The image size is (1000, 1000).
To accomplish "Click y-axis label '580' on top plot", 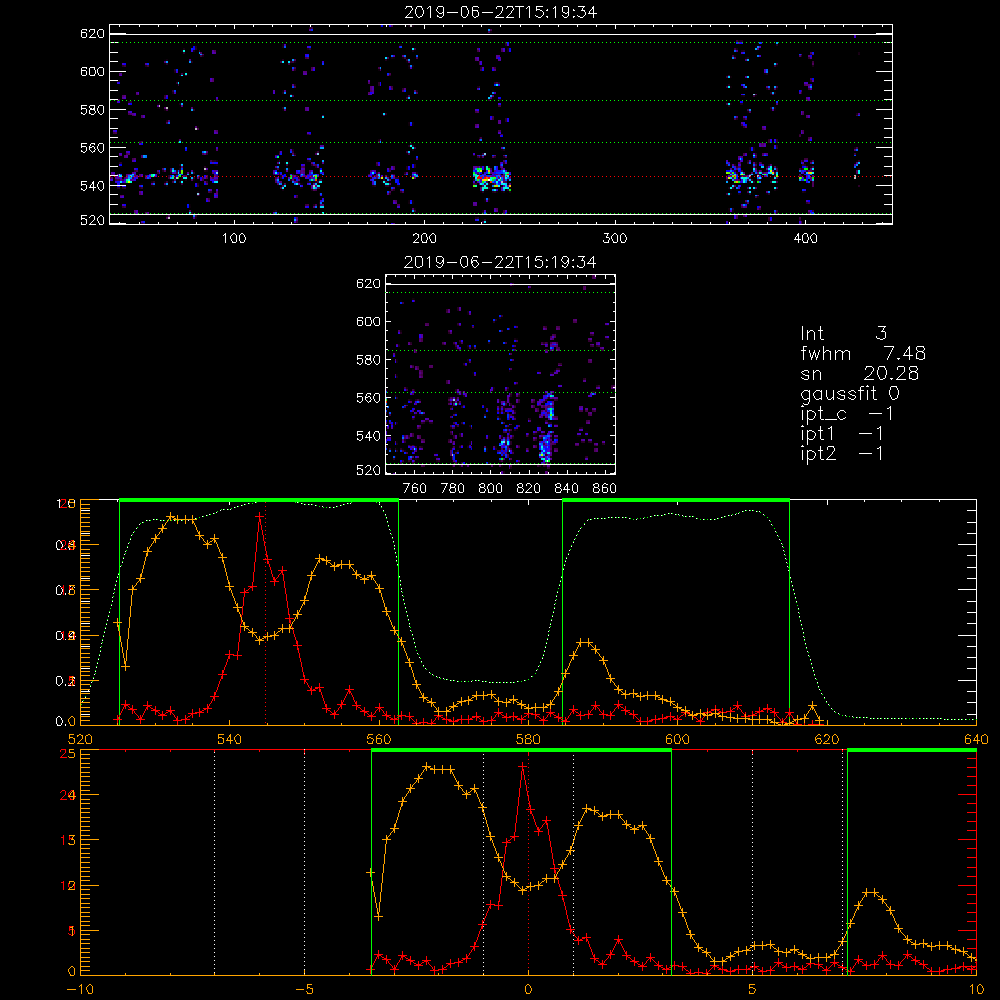I will click(92, 110).
